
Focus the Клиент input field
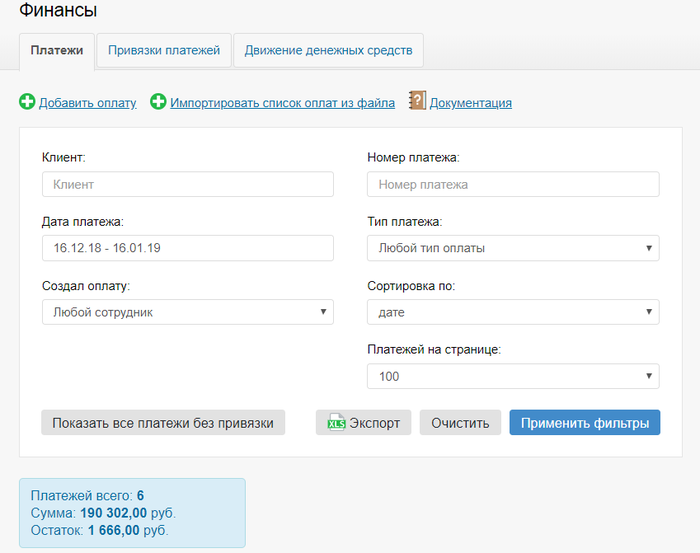pos(187,184)
